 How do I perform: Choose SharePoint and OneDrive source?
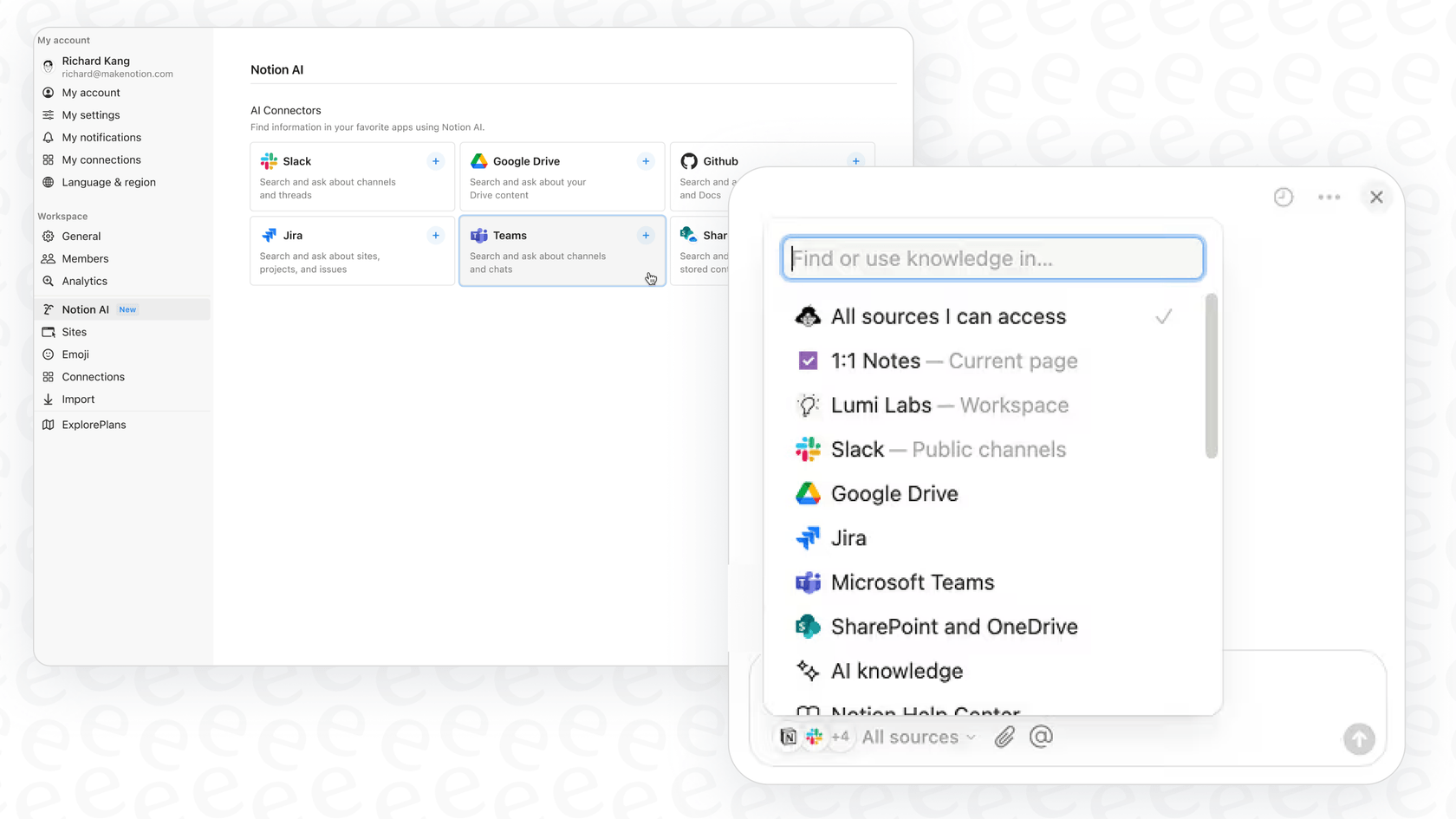(x=953, y=627)
